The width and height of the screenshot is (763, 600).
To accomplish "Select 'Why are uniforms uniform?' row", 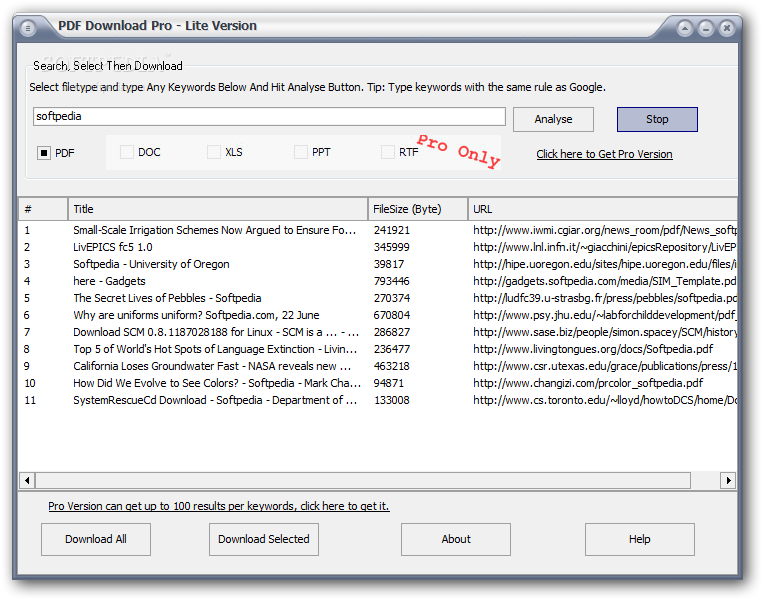I will click(378, 315).
